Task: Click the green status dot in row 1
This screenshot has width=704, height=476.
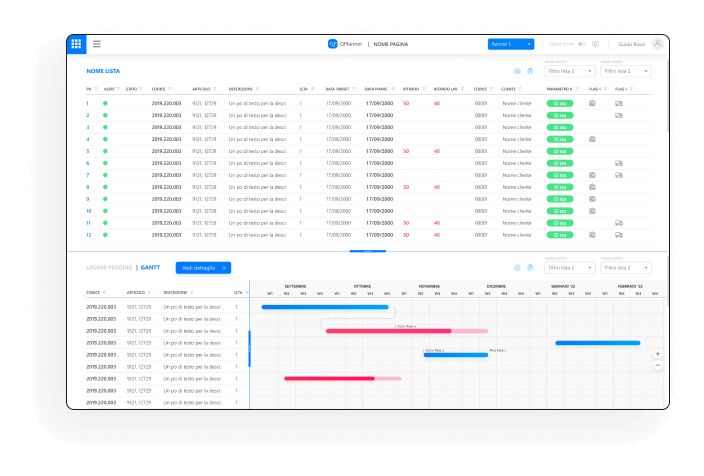Action: pos(105,103)
